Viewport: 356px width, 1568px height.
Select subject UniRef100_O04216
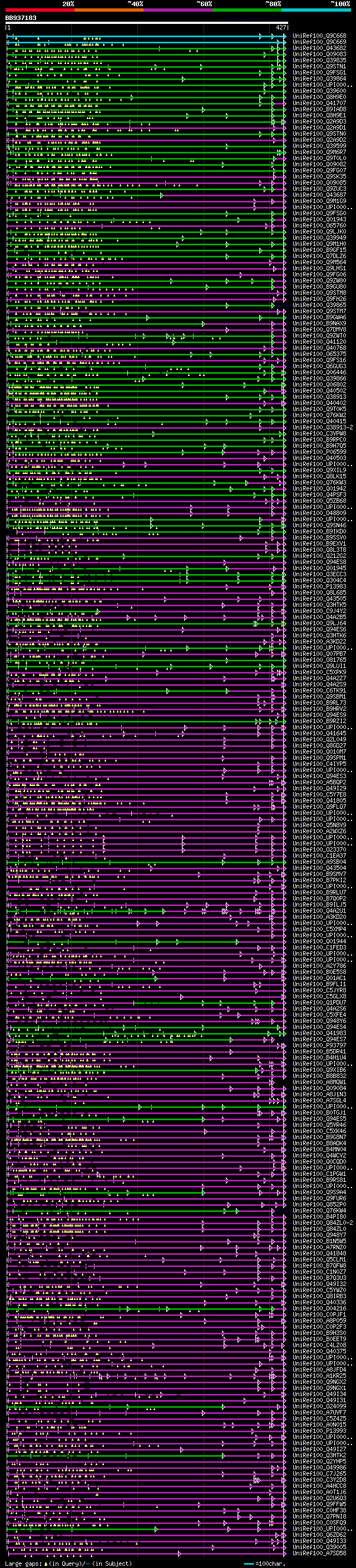pos(319,1308)
